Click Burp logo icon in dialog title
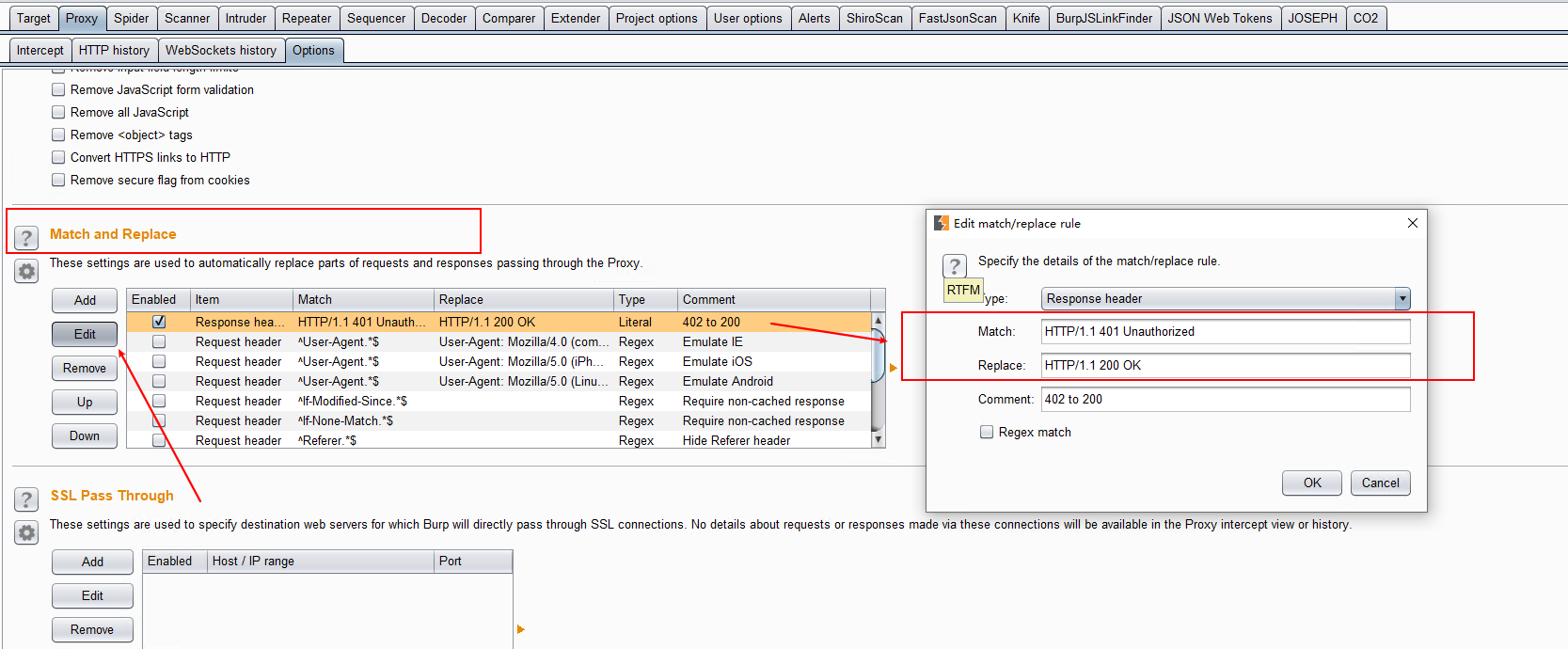 pos(941,223)
